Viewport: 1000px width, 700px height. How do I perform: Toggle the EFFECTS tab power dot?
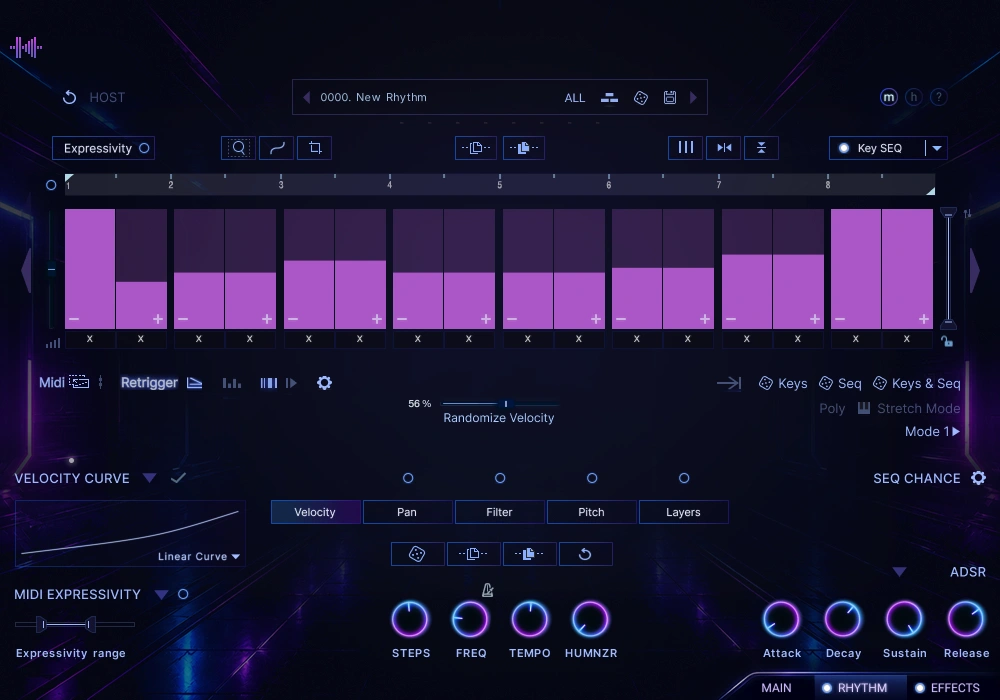pos(920,688)
